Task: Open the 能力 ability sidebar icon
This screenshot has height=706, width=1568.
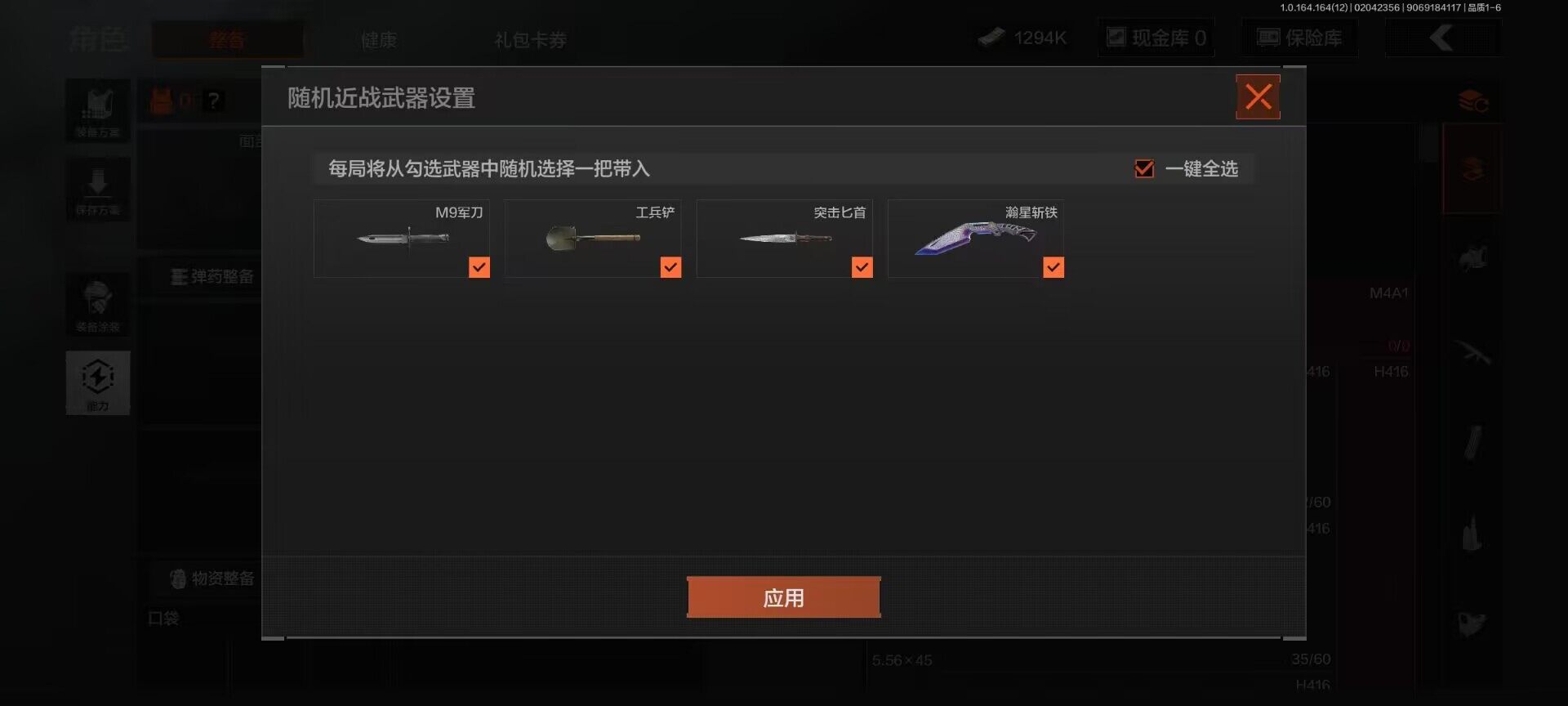Action: pyautogui.click(x=98, y=383)
